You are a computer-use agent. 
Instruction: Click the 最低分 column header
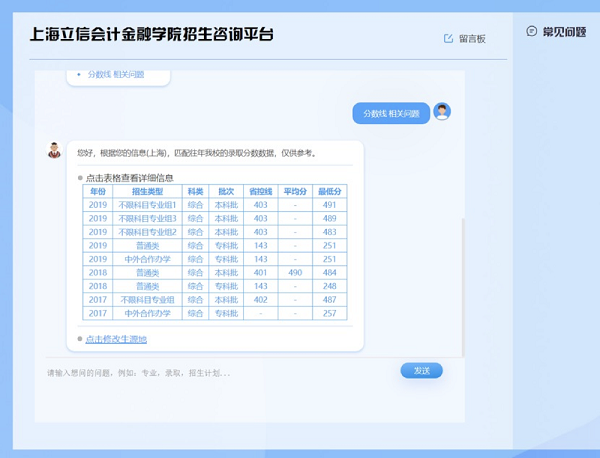point(329,191)
